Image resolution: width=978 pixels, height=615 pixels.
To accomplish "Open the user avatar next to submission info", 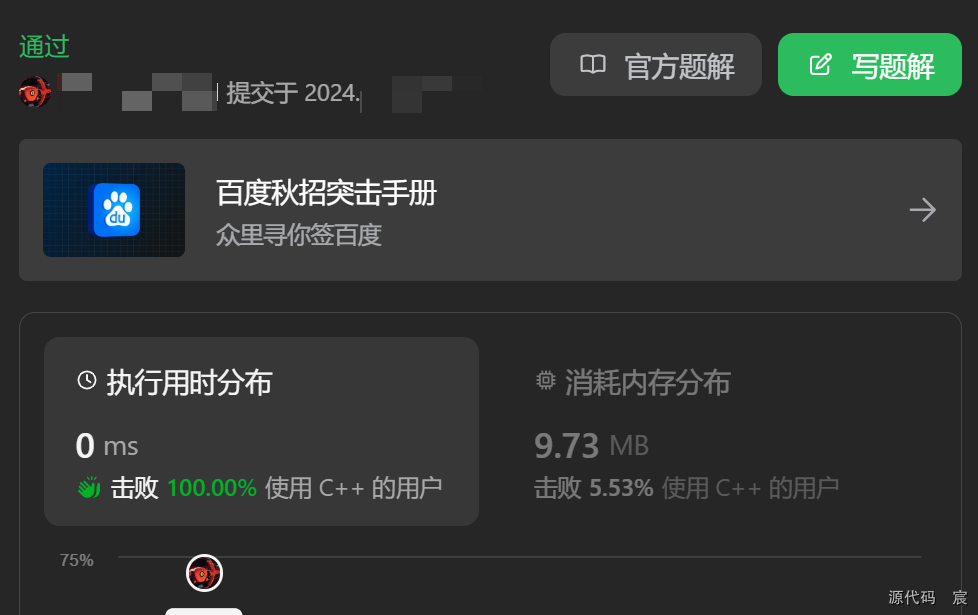I will 35,92.
